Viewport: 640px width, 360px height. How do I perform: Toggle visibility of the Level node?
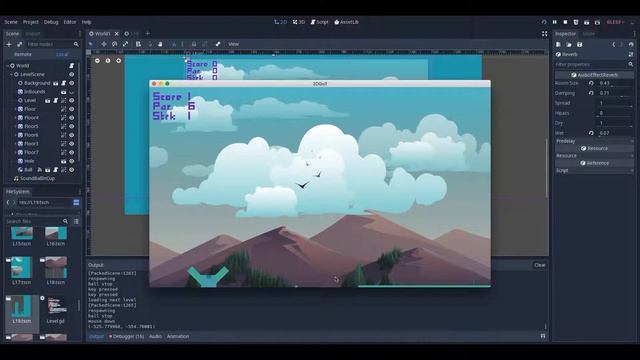point(72,100)
